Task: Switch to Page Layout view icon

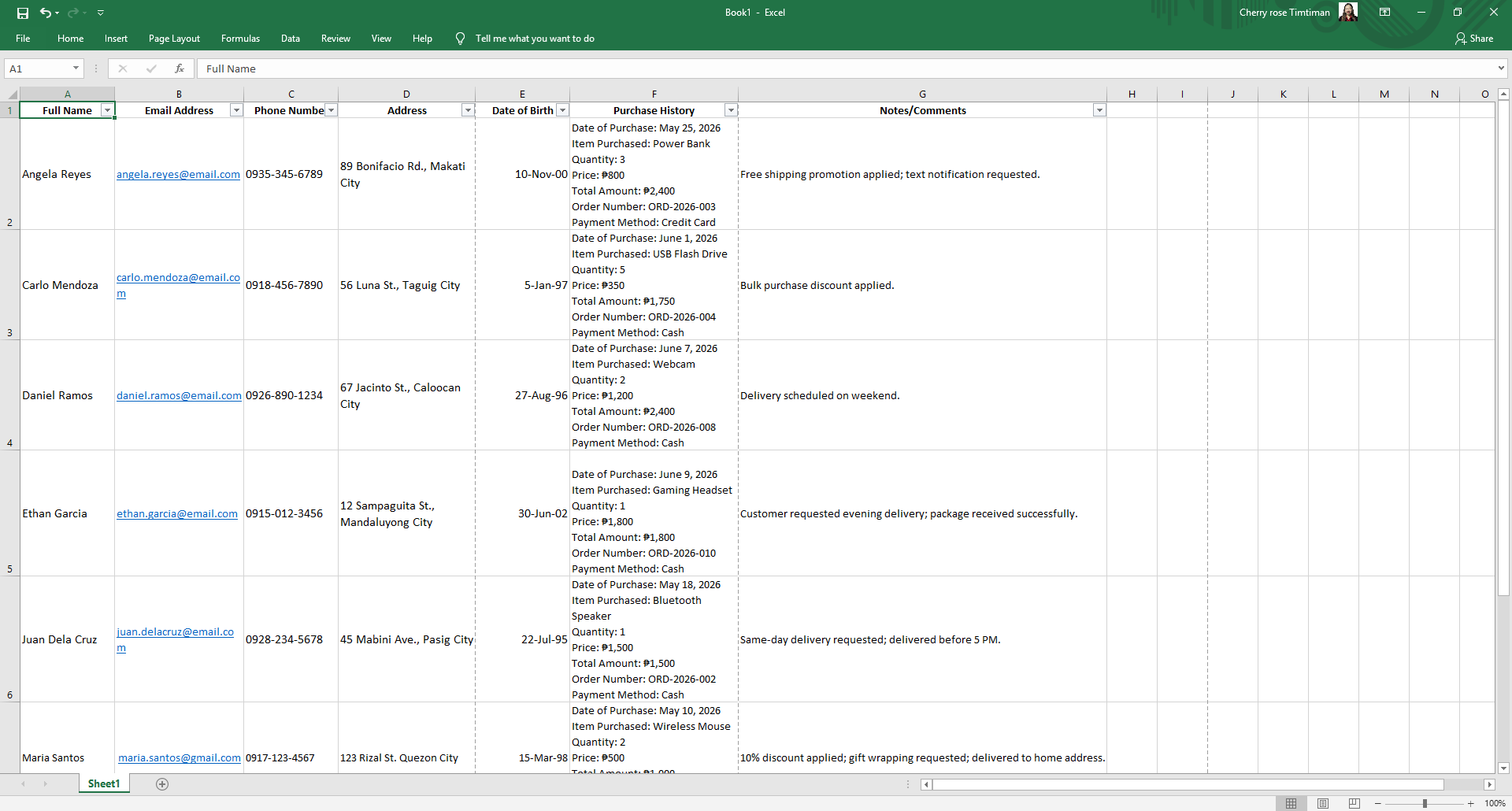Action: coord(1323,803)
